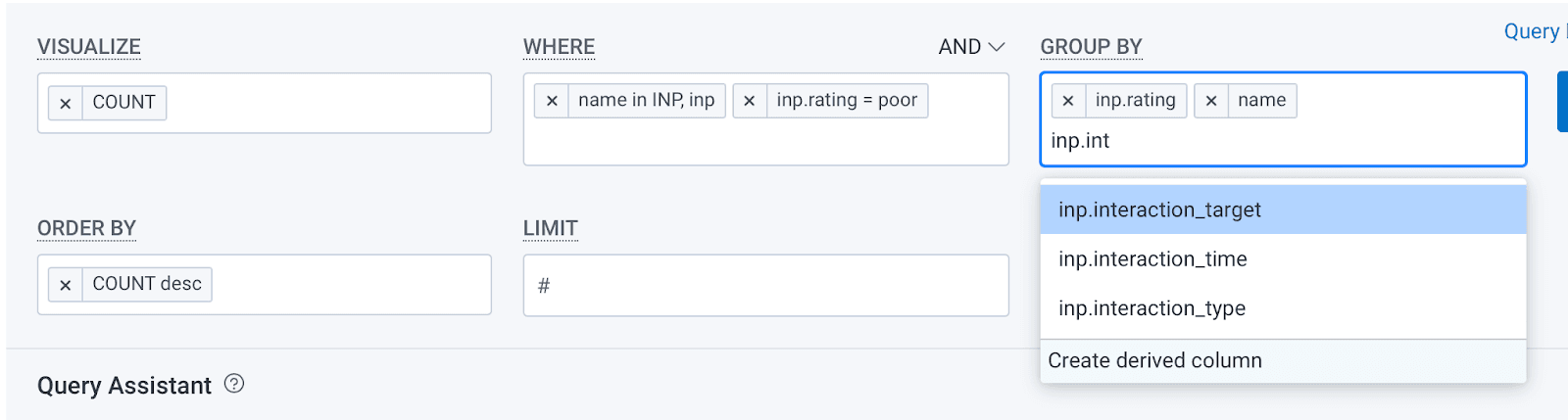Select inp.interaction_target suggestion

(x=1159, y=210)
